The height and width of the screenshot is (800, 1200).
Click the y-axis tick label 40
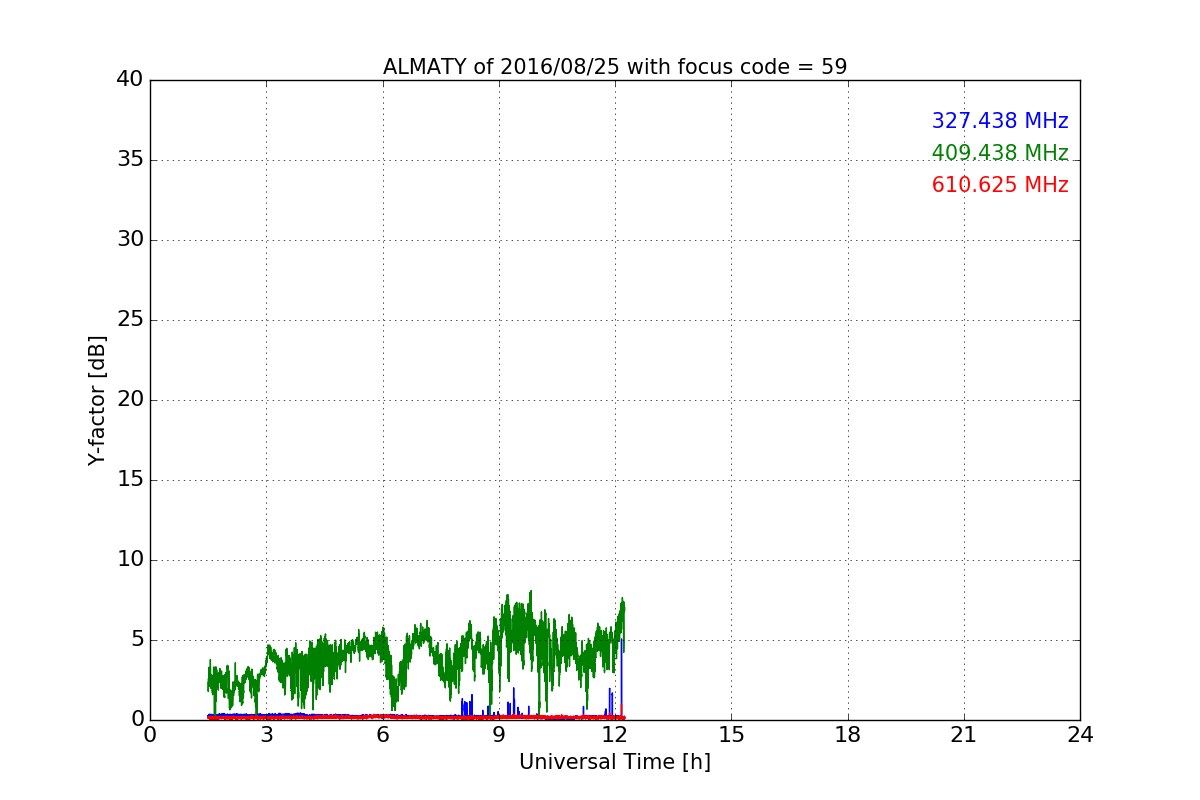pyautogui.click(x=130, y=80)
